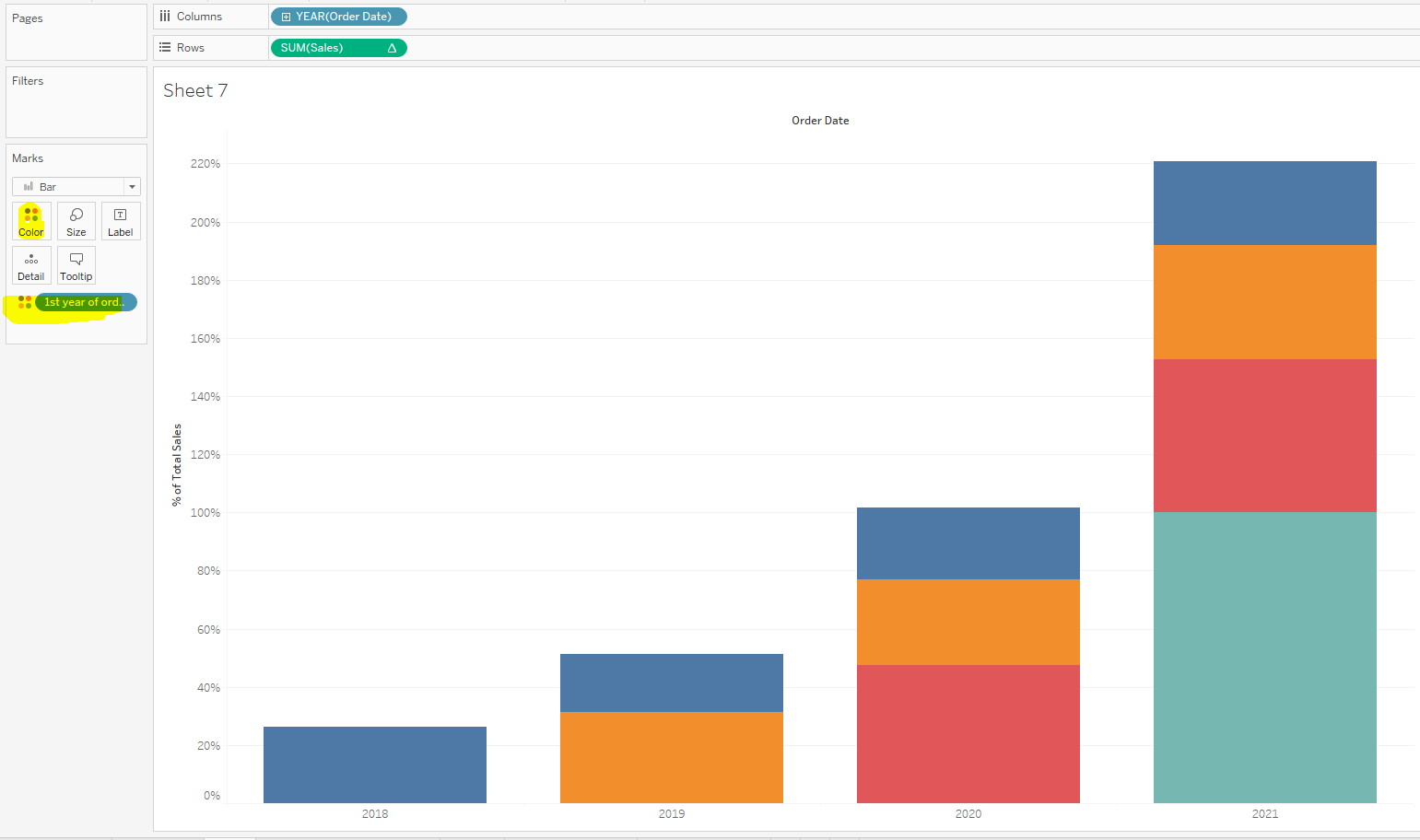Screen dimensions: 1420x840
Task: Click the Color button on the Marks card
Action: click(x=31, y=221)
